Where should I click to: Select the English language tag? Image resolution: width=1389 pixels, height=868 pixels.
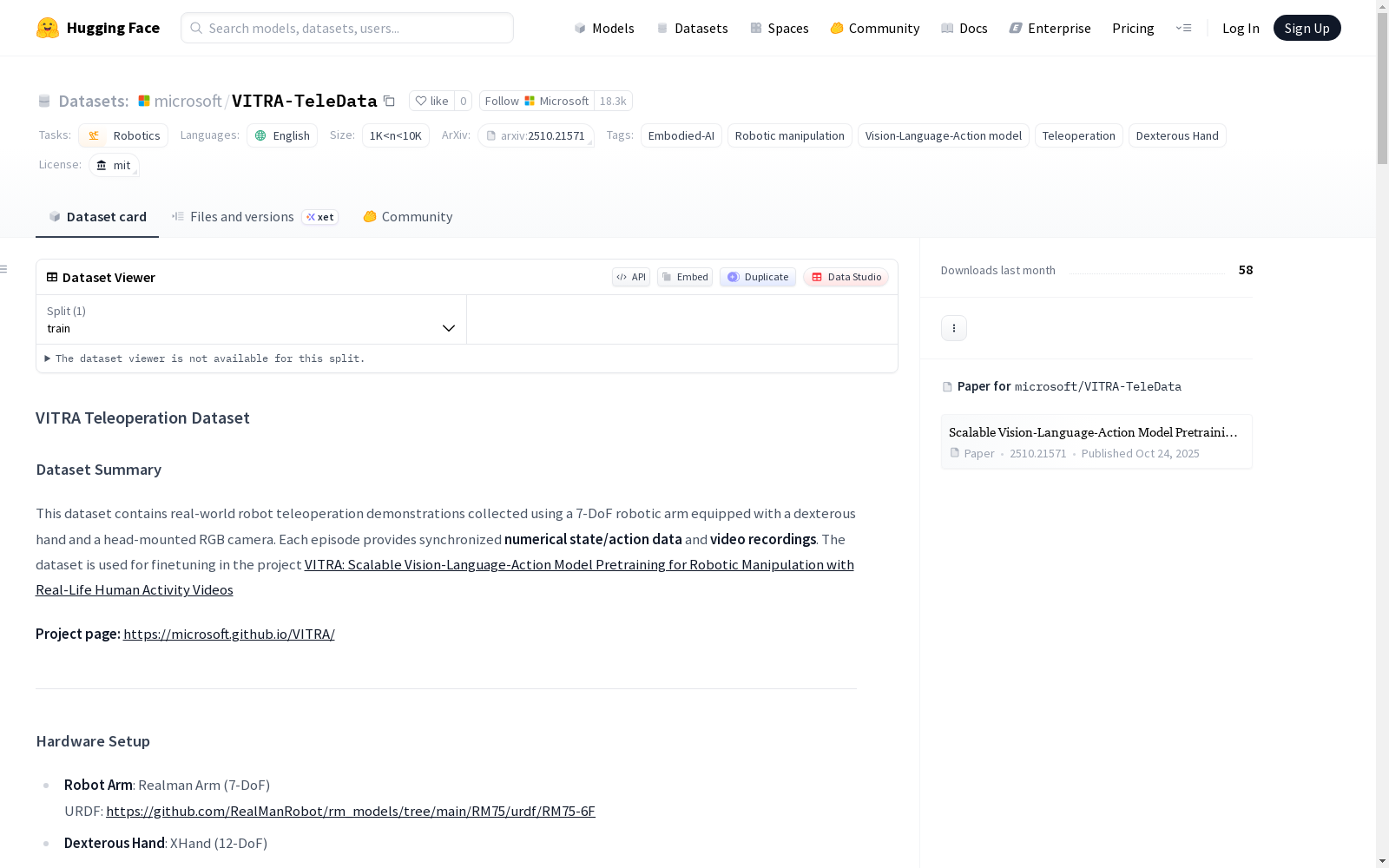point(282,135)
